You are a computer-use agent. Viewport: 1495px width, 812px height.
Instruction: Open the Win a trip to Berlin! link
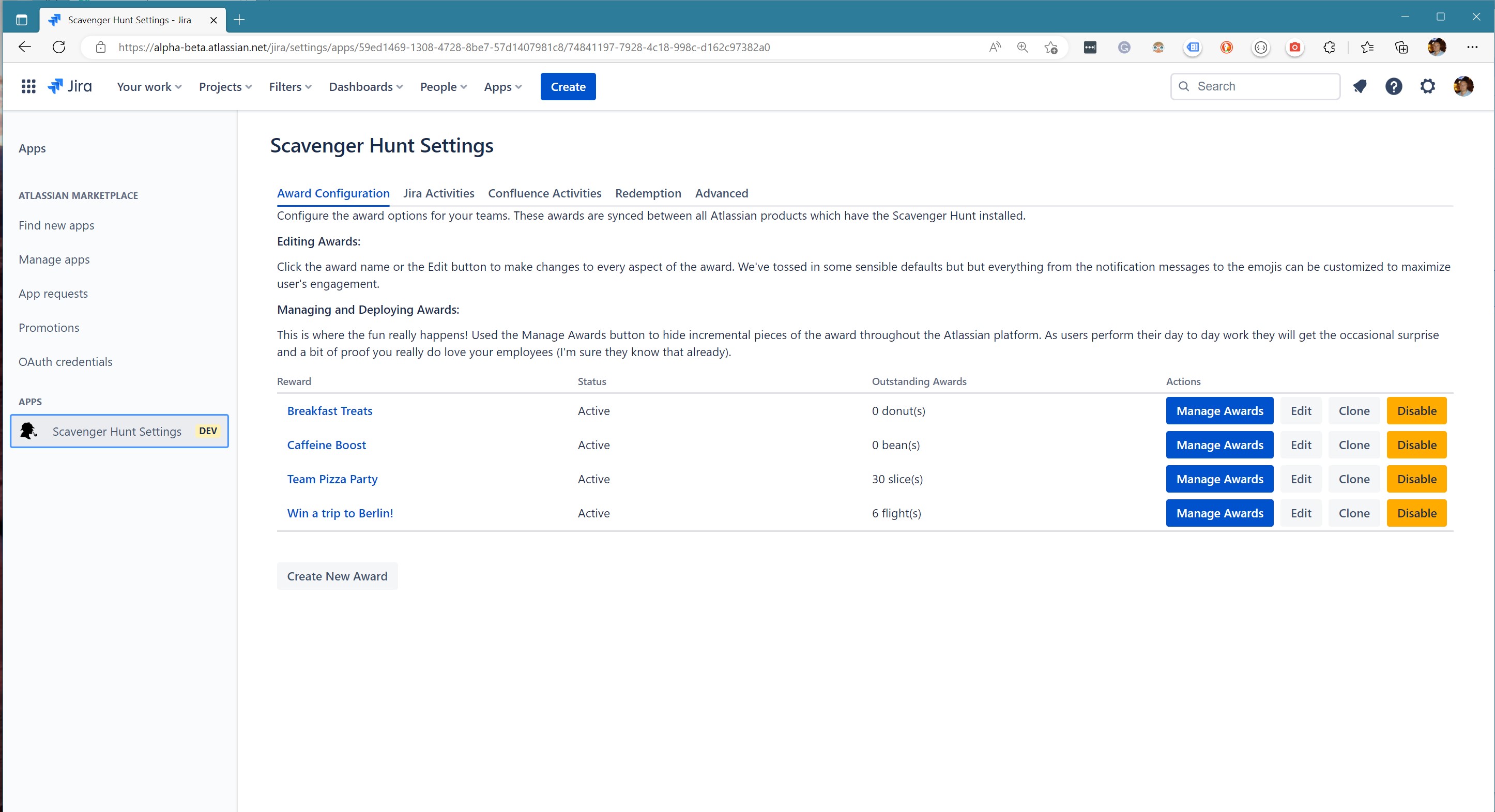click(340, 513)
